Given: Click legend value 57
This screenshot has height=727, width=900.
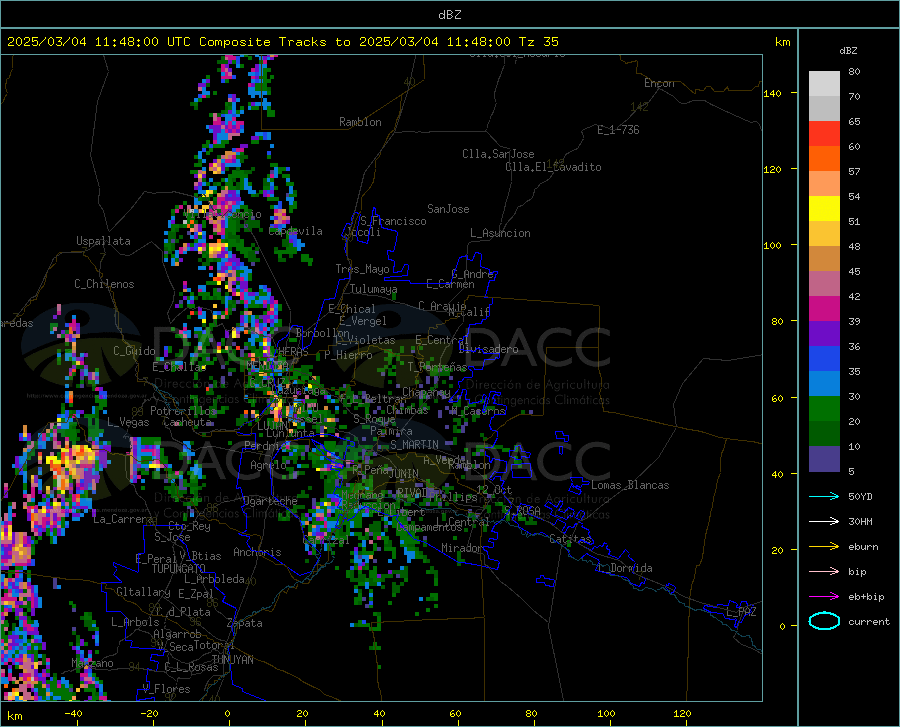Looking at the screenshot, I should [854, 171].
